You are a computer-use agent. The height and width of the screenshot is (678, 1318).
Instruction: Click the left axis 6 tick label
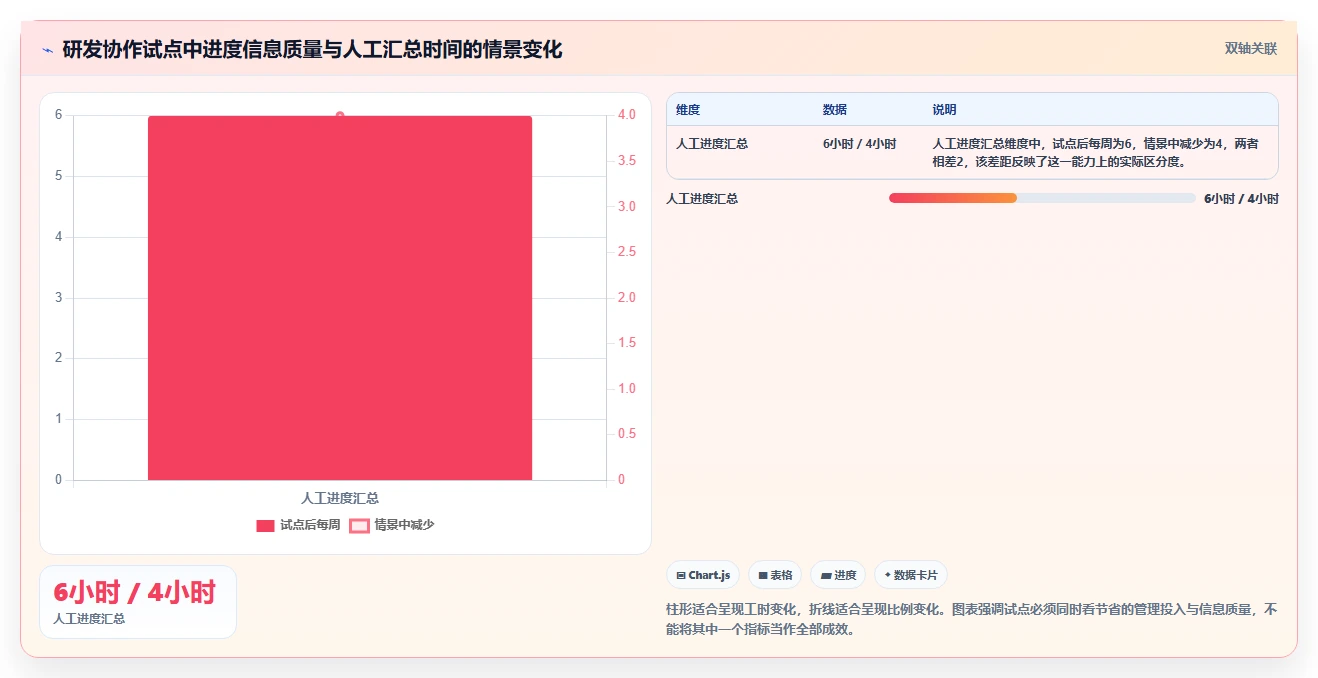pyautogui.click(x=58, y=115)
